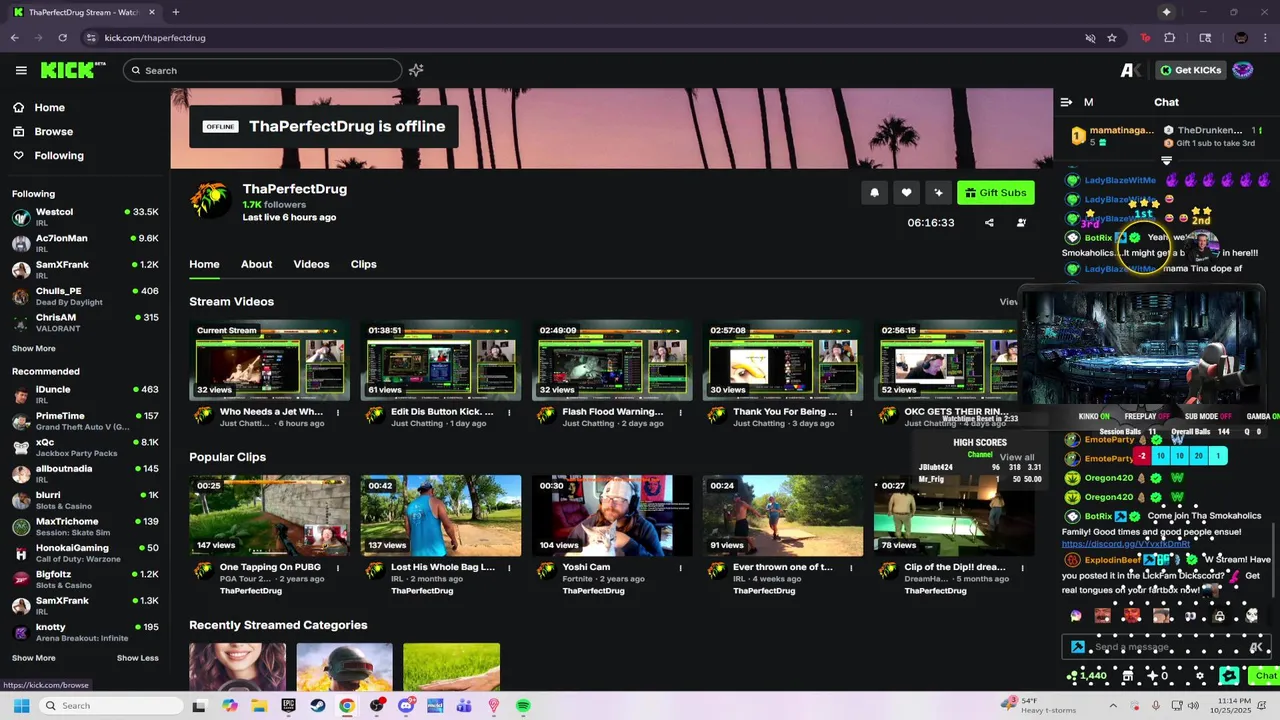Open the Ac7ionMan channel in the sidebar
This screenshot has width=1280, height=720.
pos(85,243)
